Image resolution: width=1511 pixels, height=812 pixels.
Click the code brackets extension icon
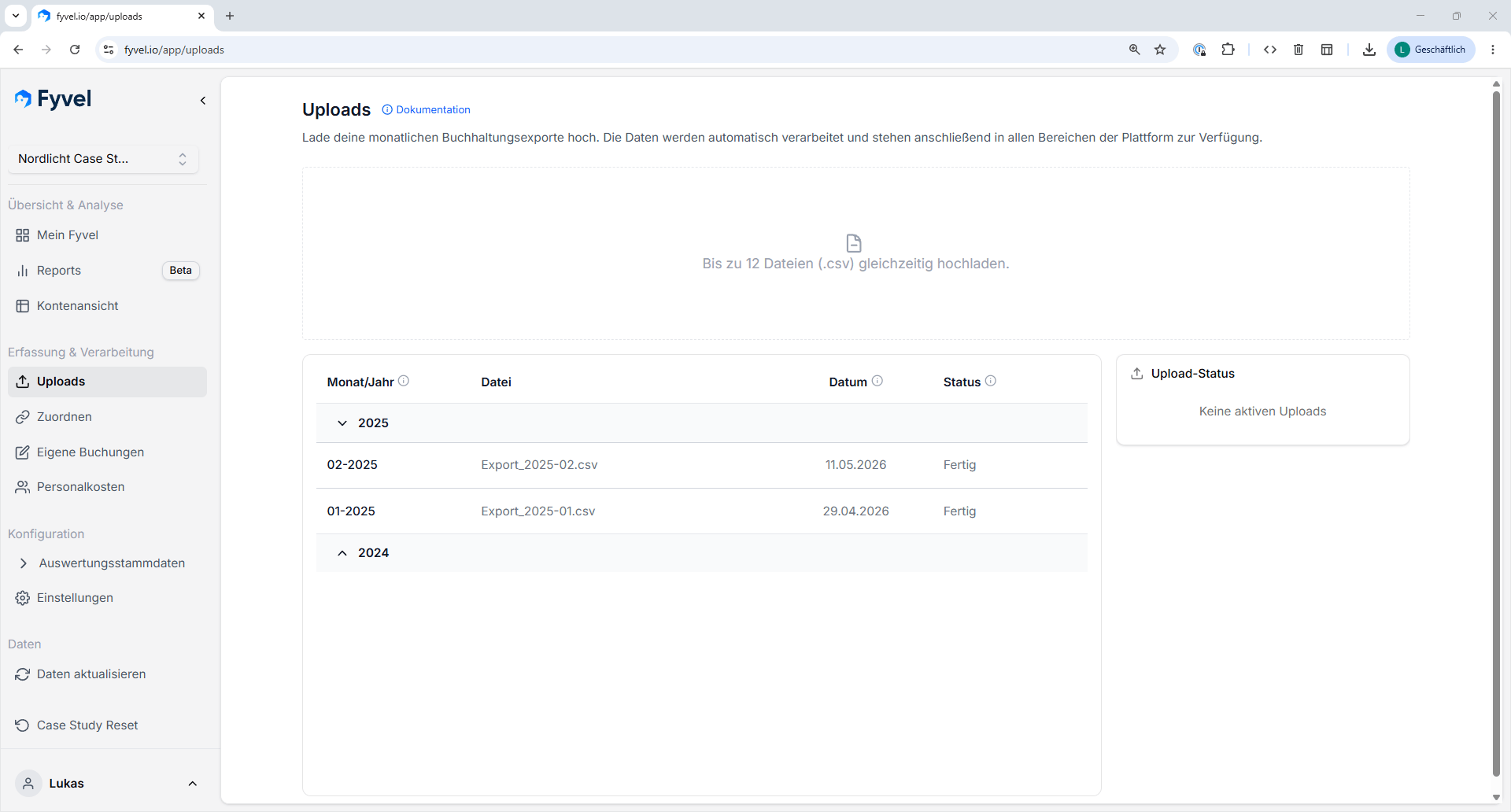[x=1270, y=50]
